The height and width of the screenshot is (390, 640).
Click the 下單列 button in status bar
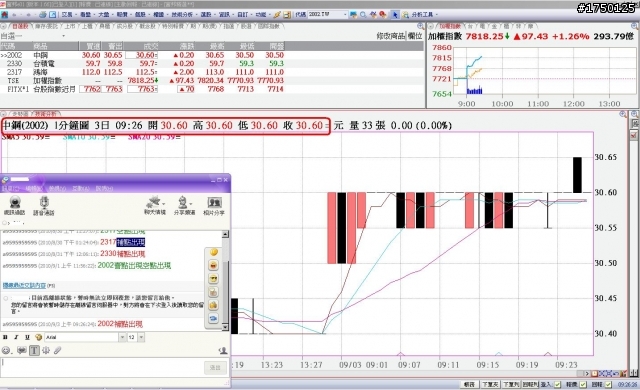point(511,385)
